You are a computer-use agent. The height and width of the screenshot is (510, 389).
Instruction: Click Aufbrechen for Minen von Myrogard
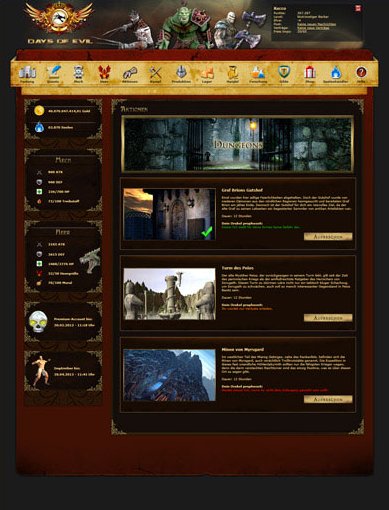[328, 399]
